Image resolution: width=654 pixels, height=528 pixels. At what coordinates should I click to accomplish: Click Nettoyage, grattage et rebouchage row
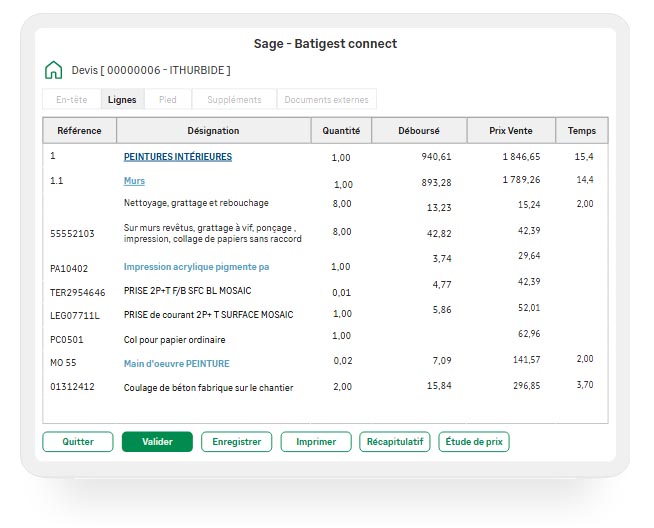(196, 203)
